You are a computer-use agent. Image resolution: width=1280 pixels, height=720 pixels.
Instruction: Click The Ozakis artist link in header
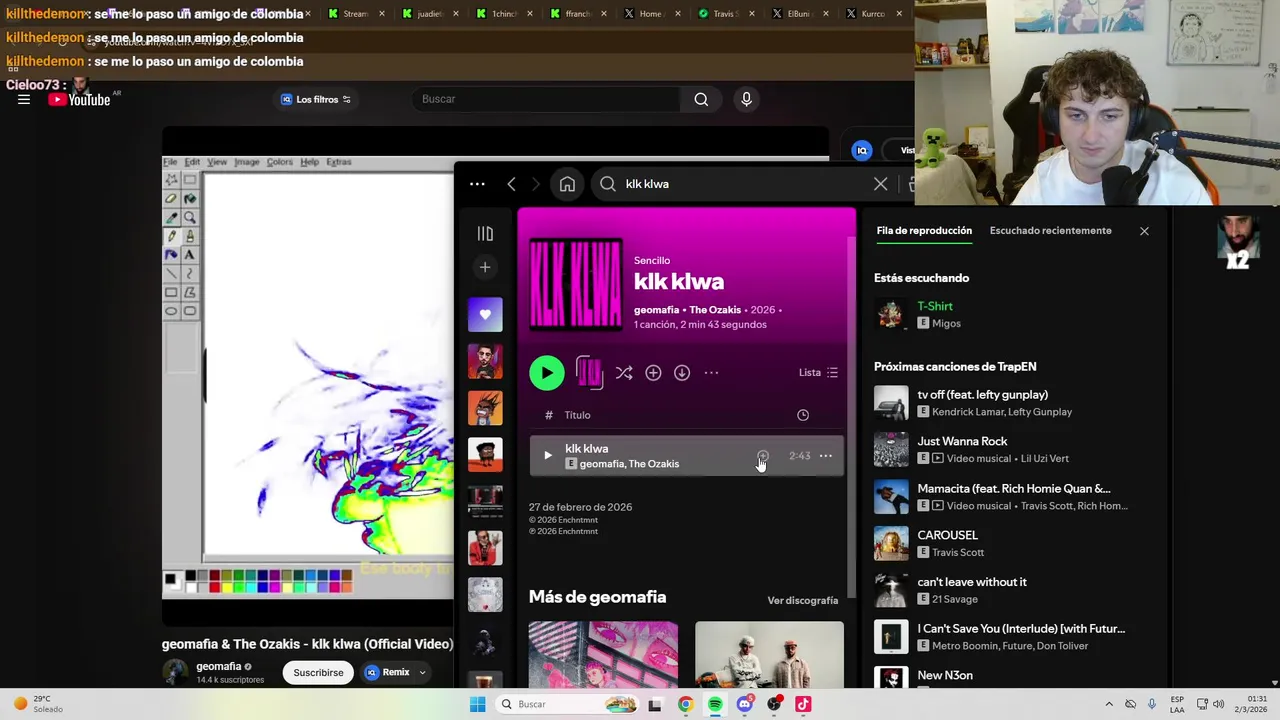(715, 310)
